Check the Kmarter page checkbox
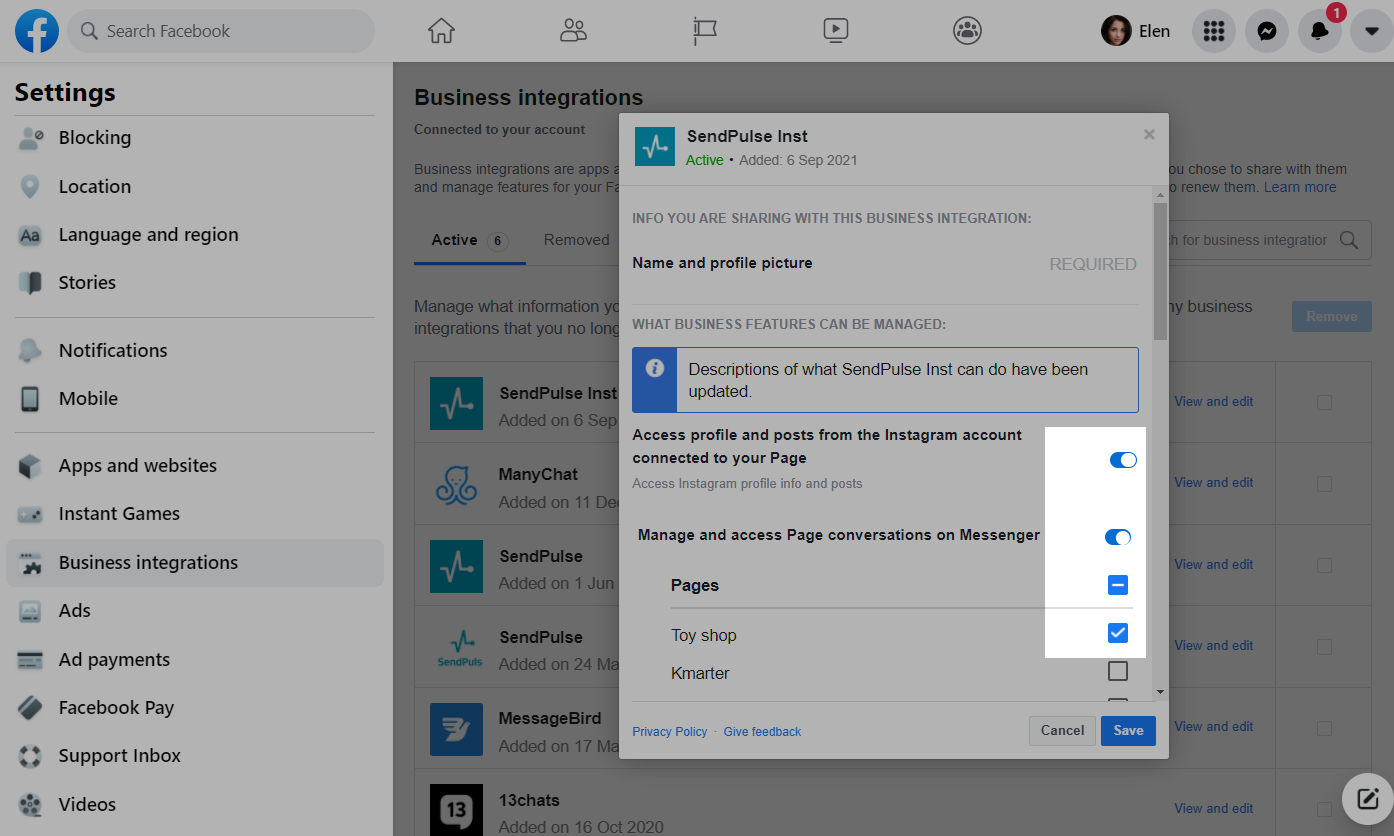This screenshot has height=836, width=1394. coord(1118,671)
